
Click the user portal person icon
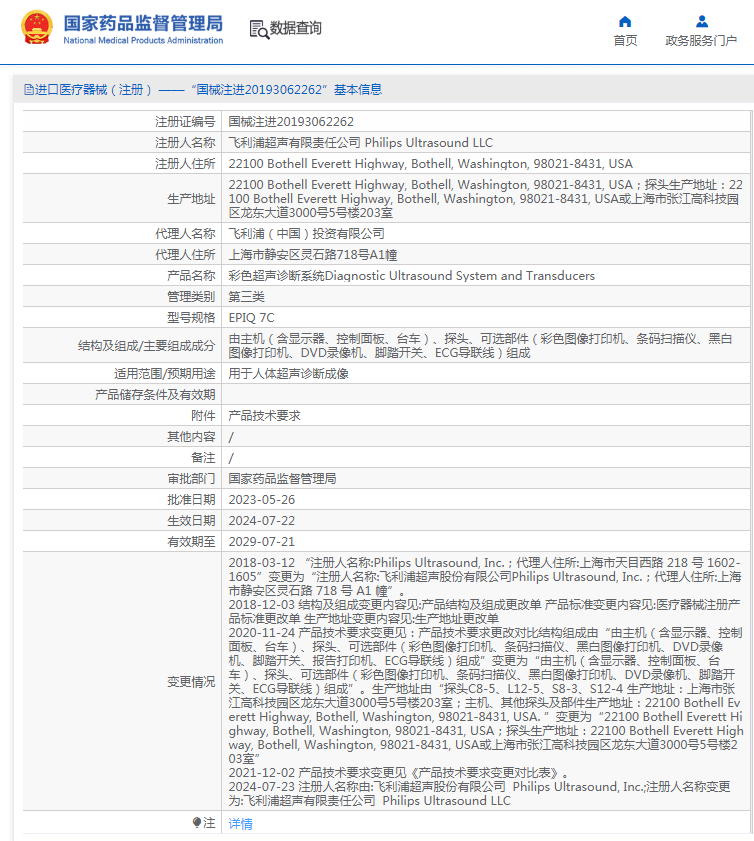click(701, 21)
